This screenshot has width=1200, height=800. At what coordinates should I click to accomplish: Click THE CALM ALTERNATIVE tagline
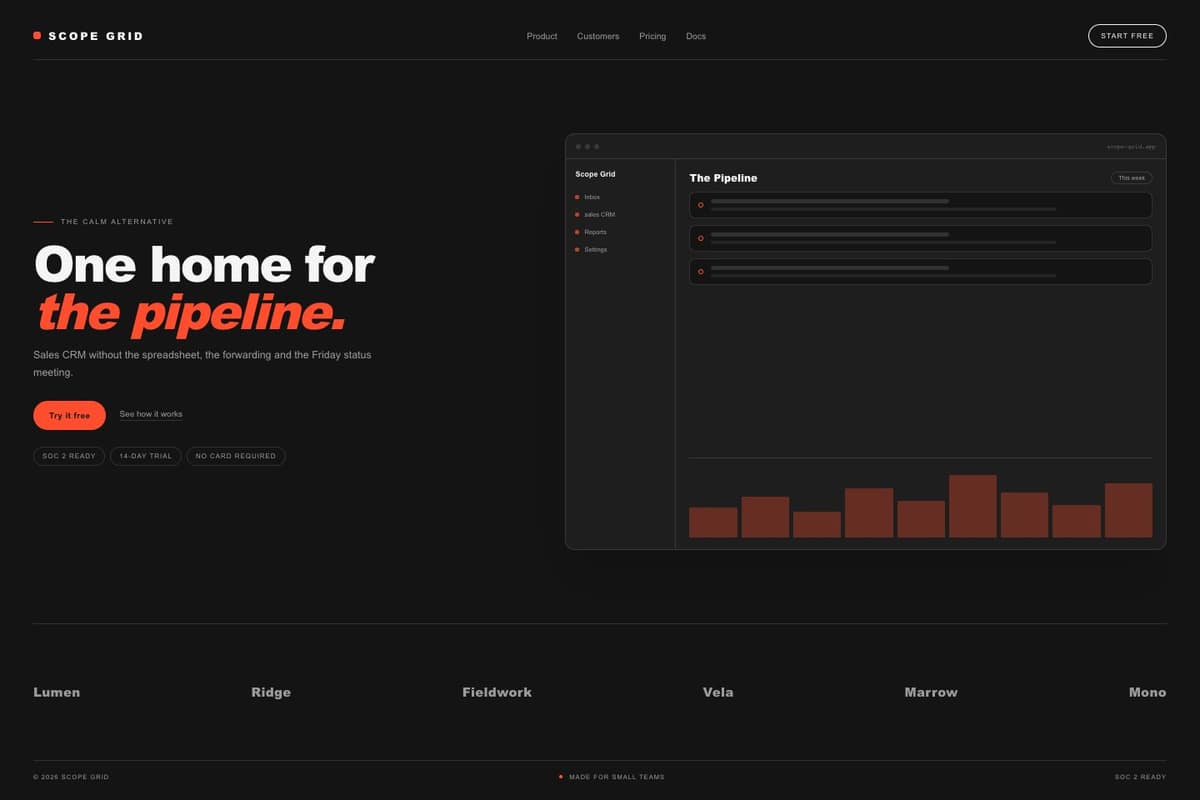(x=117, y=222)
